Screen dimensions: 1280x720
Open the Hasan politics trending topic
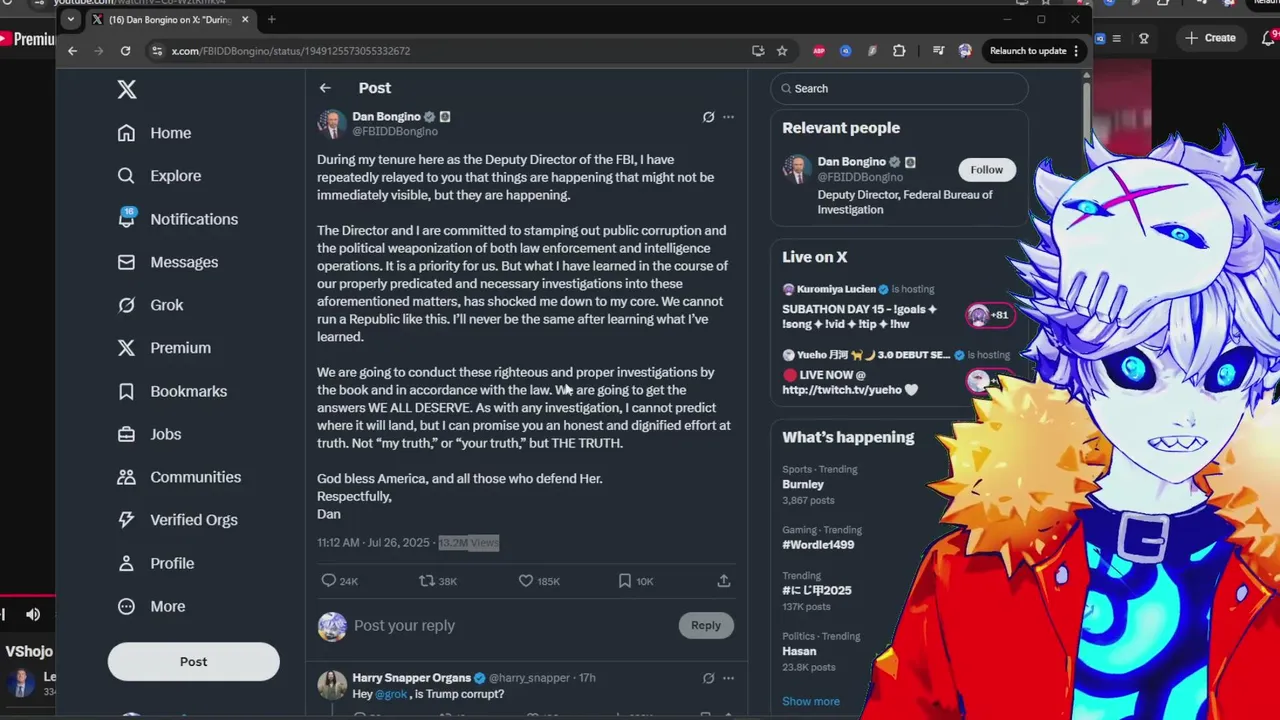(799, 652)
